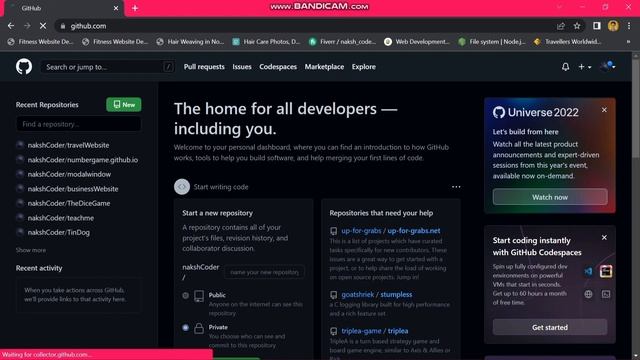The width and height of the screenshot is (640, 360).
Task: Open the up-for-grabs.net repository link
Action: point(413,231)
